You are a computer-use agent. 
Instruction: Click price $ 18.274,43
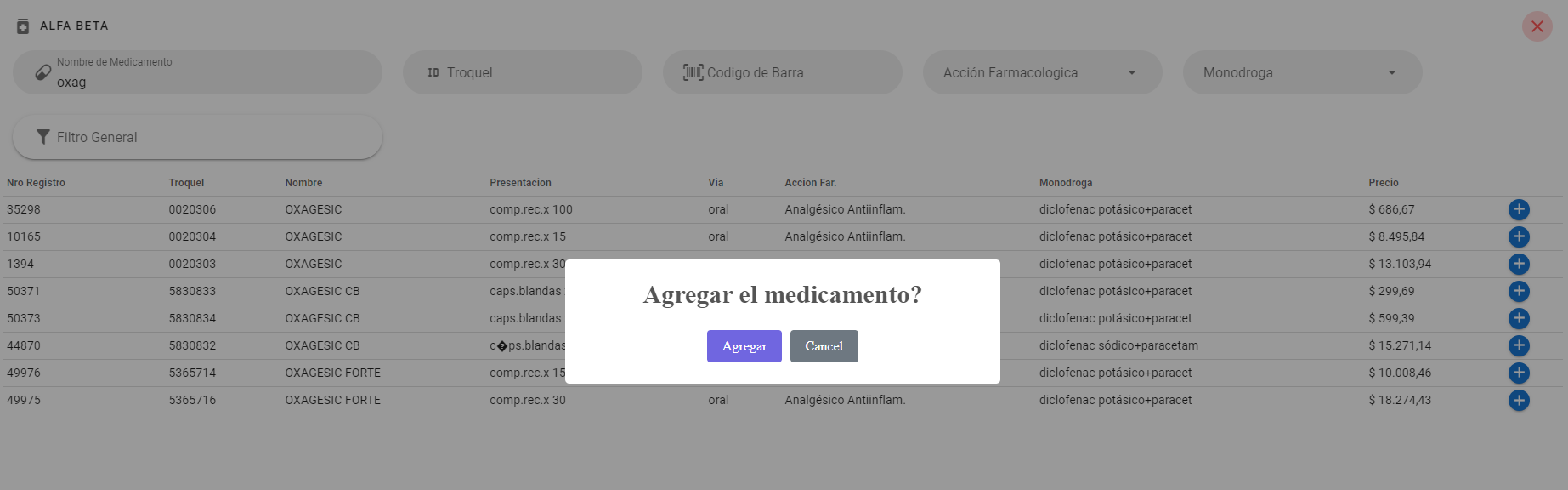[1400, 400]
